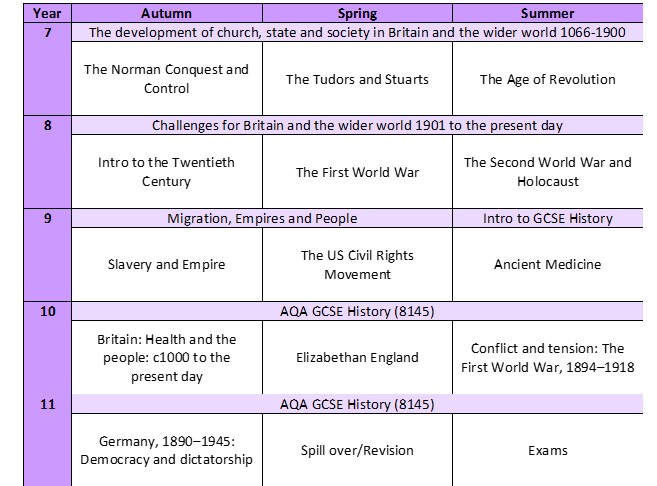The height and width of the screenshot is (486, 657).
Task: Select the Summer column header
Action: pos(548,13)
